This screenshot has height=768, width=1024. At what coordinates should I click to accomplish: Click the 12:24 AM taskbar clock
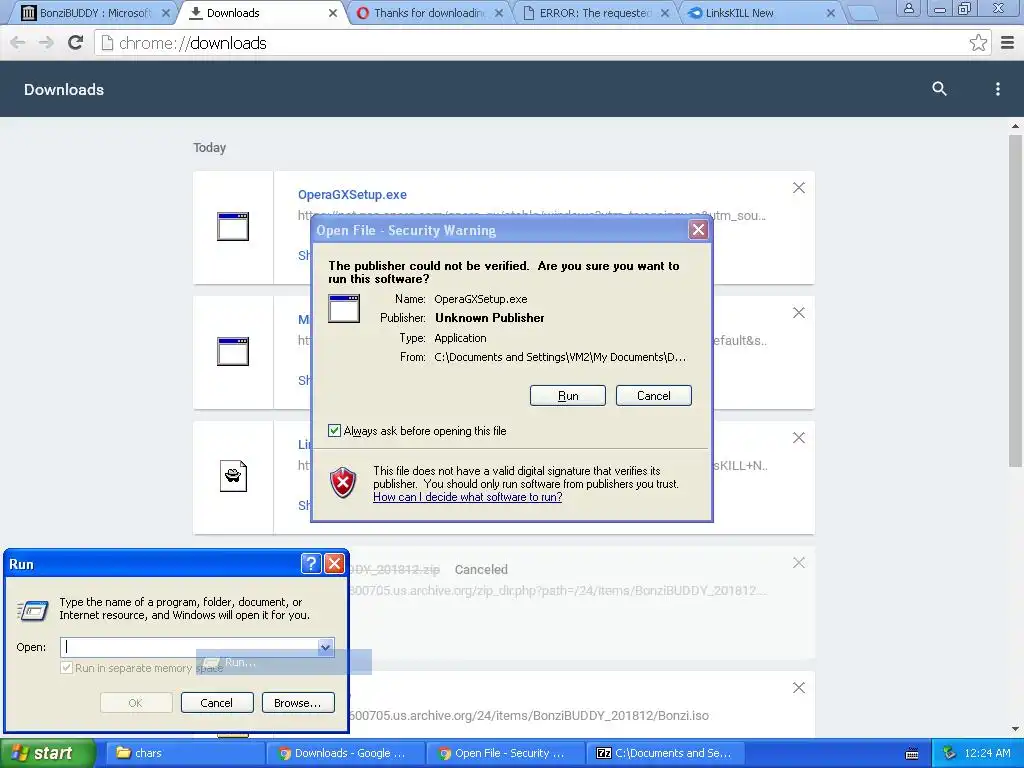click(987, 754)
